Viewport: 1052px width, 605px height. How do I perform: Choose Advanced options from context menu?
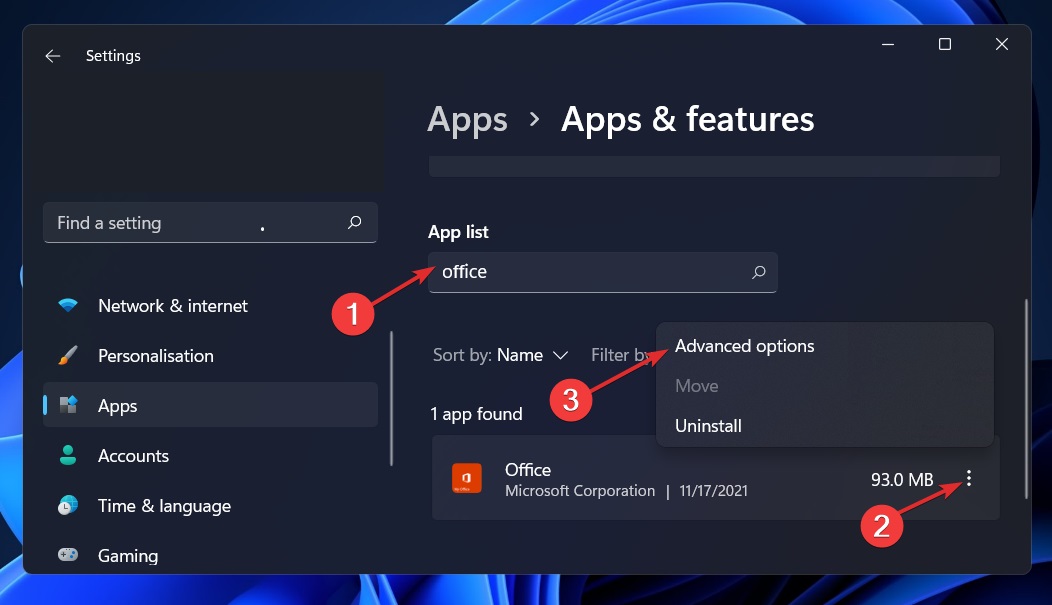pos(744,346)
